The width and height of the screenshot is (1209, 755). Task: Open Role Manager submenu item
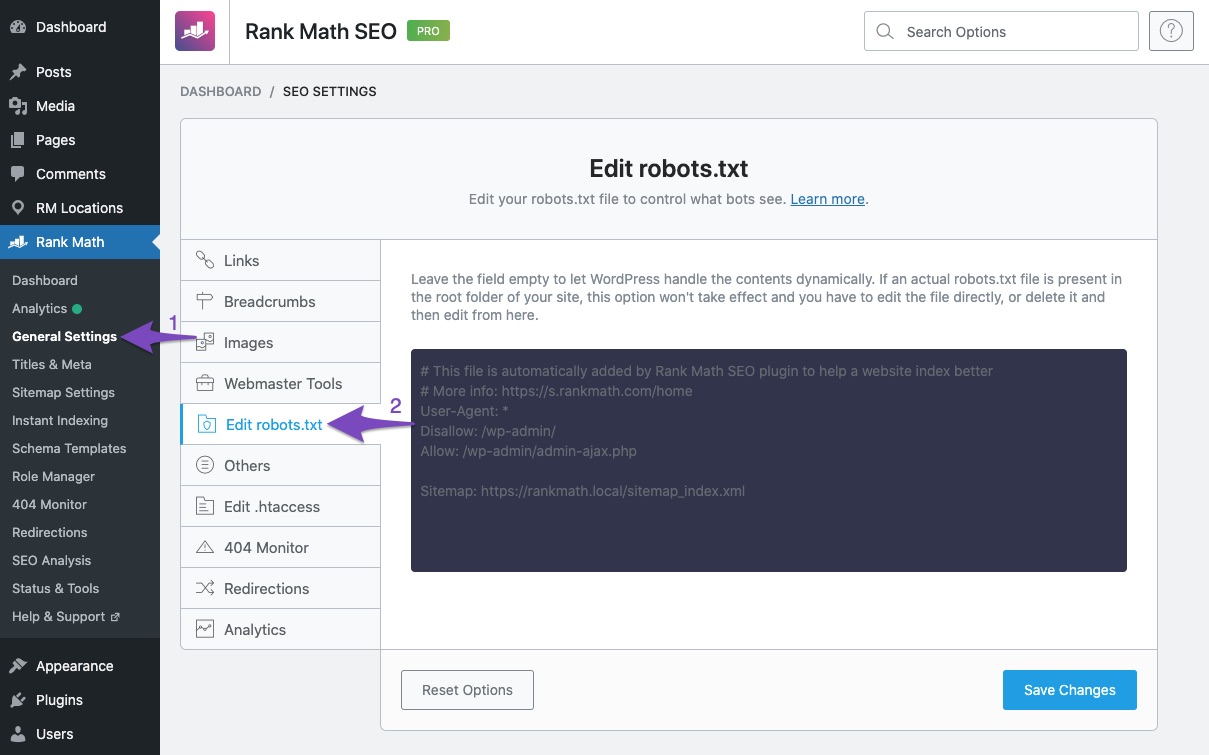click(x=54, y=477)
